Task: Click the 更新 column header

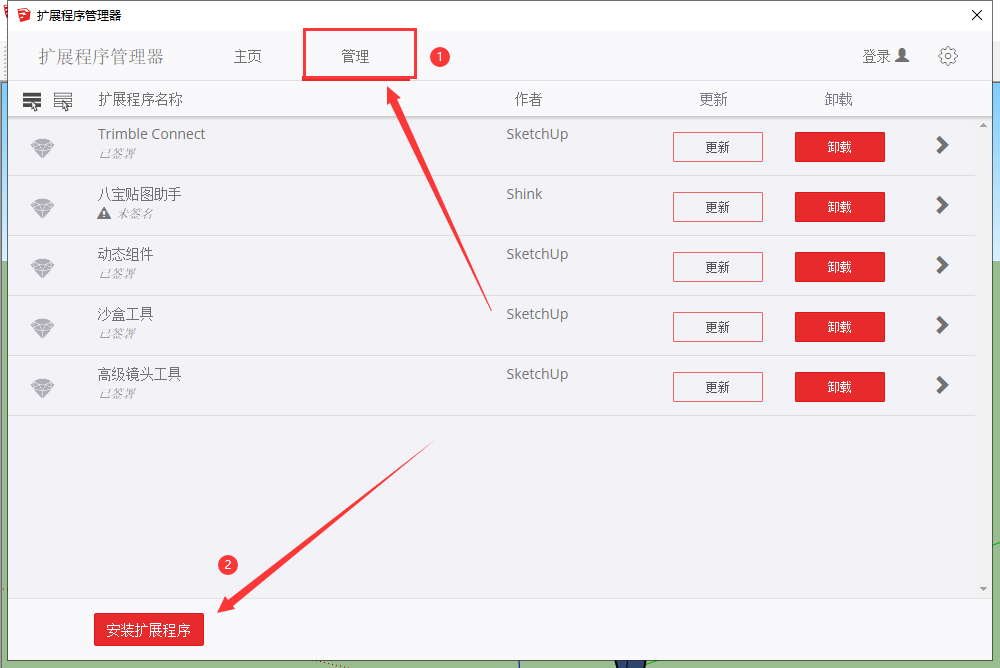Action: 713,100
